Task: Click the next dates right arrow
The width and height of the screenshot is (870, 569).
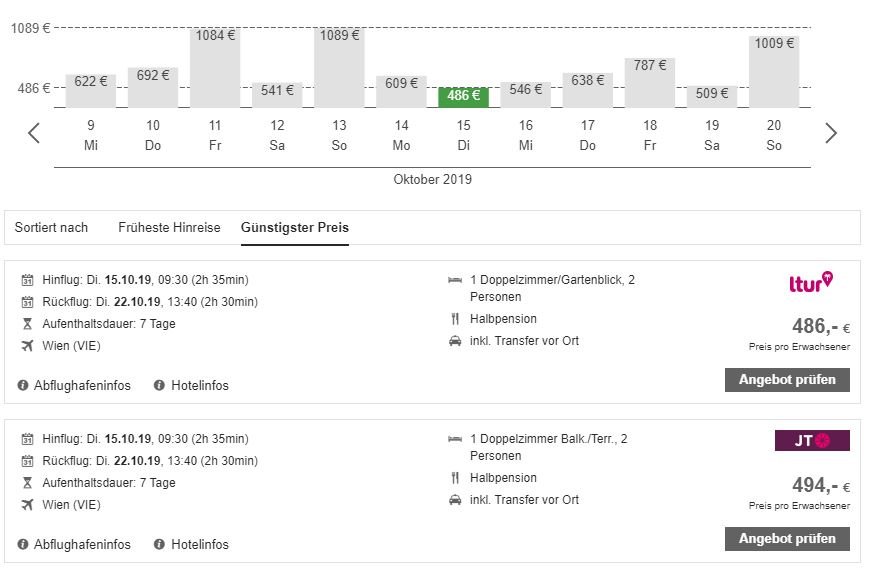Action: 830,133
